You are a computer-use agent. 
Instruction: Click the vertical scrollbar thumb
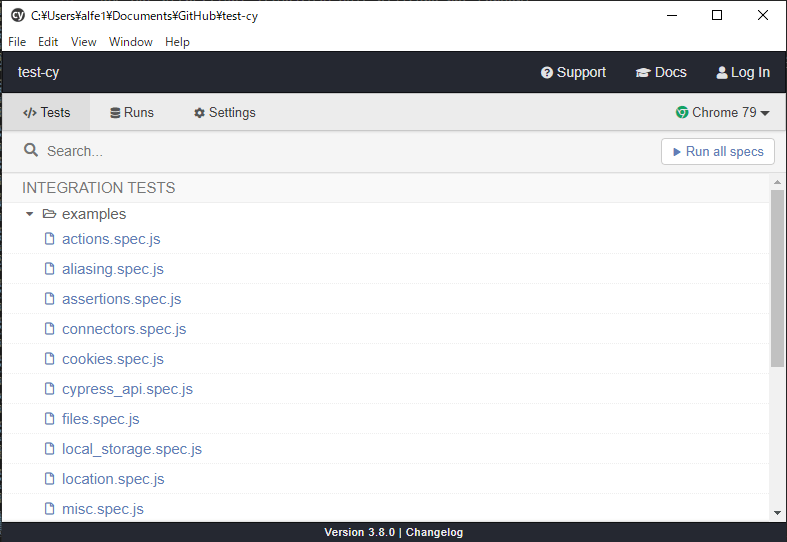click(777, 278)
